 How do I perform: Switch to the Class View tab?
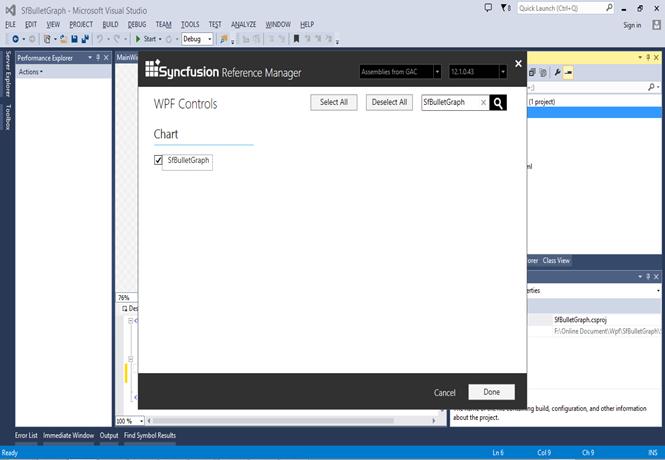(x=556, y=261)
